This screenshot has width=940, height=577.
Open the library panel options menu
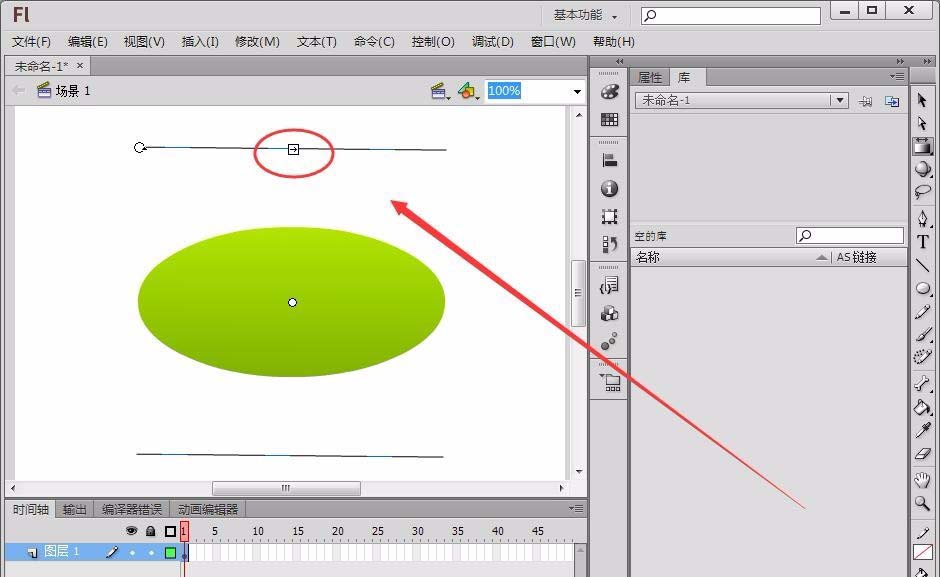pos(897,76)
